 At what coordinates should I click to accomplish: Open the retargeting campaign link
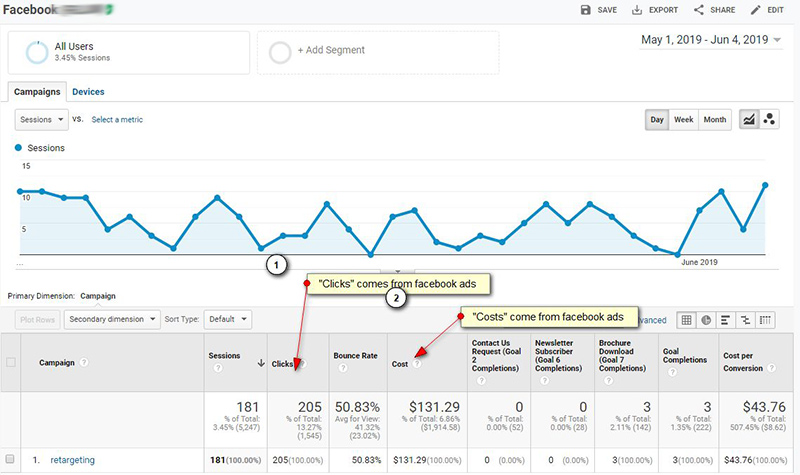73,461
